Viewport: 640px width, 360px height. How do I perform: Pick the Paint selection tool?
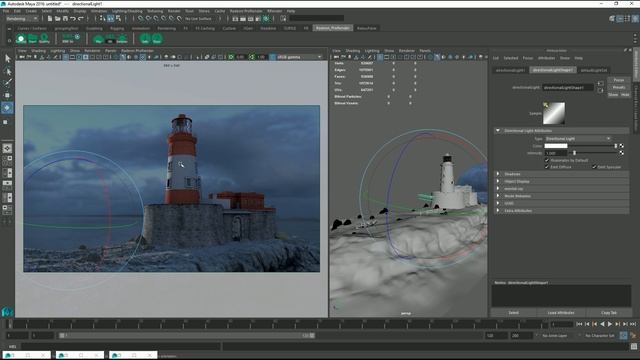(x=7, y=83)
